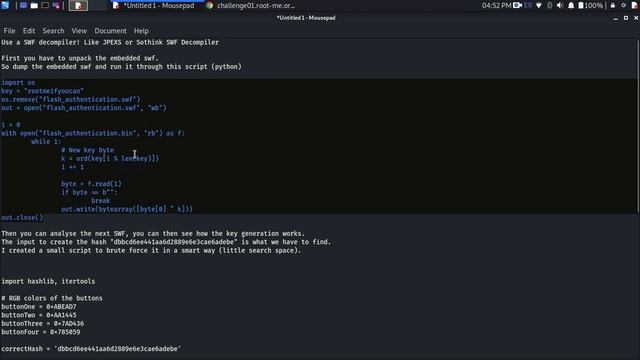Click the 'The input to create the hash' line
Viewport: 640px width, 360px height.
tap(166, 242)
